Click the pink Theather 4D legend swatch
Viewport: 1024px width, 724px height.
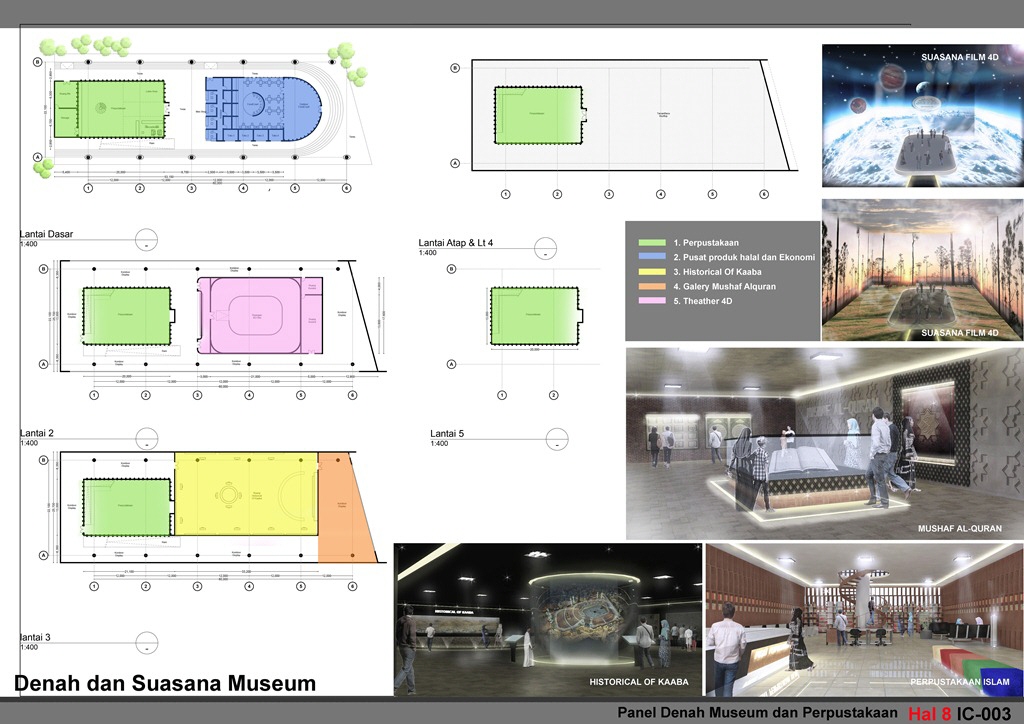tap(652, 301)
